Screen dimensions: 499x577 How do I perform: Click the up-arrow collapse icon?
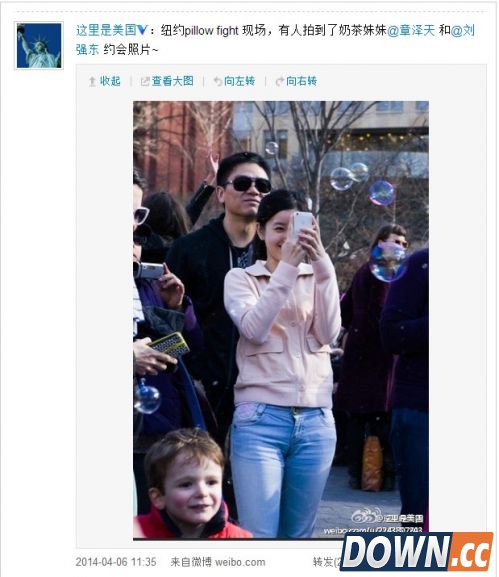tap(92, 81)
